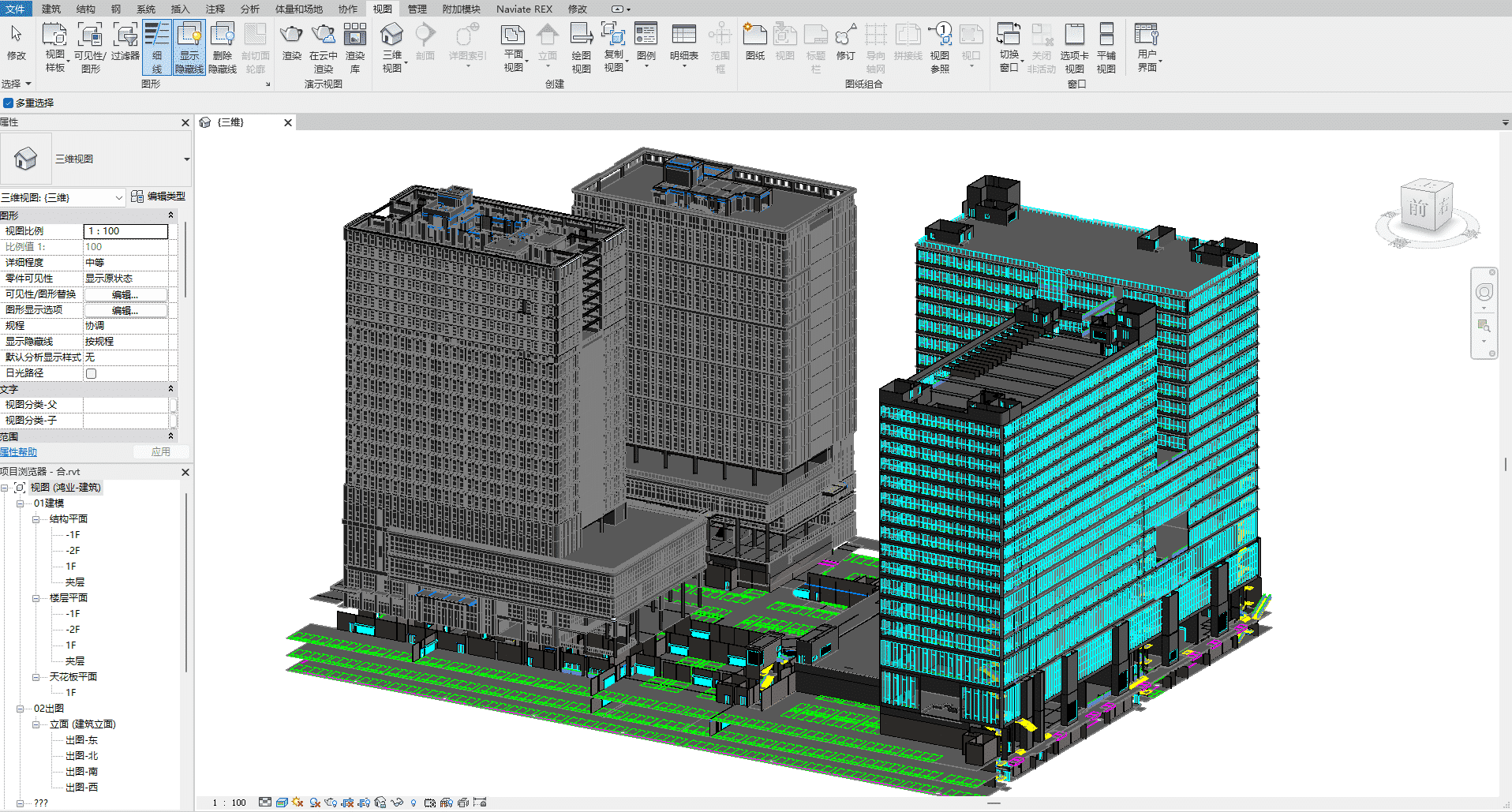Open the 三维视图: (三维) view selector dropdown
Viewport: 1512px width, 812px height.
[118, 197]
